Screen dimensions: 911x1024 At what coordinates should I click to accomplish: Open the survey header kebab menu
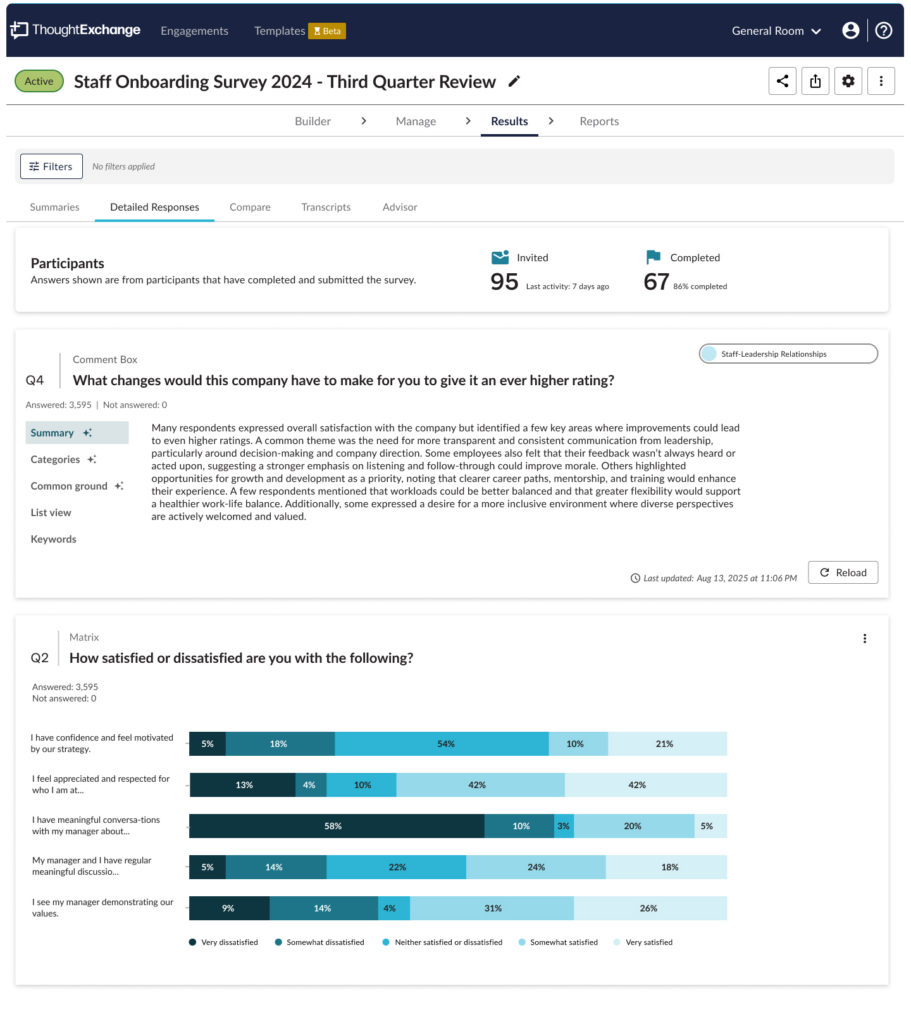(880, 81)
